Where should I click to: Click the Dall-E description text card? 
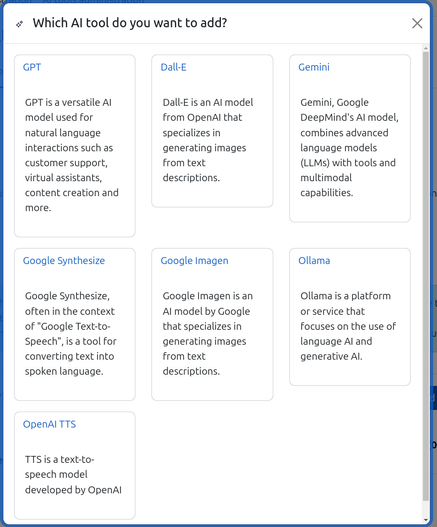(208, 140)
